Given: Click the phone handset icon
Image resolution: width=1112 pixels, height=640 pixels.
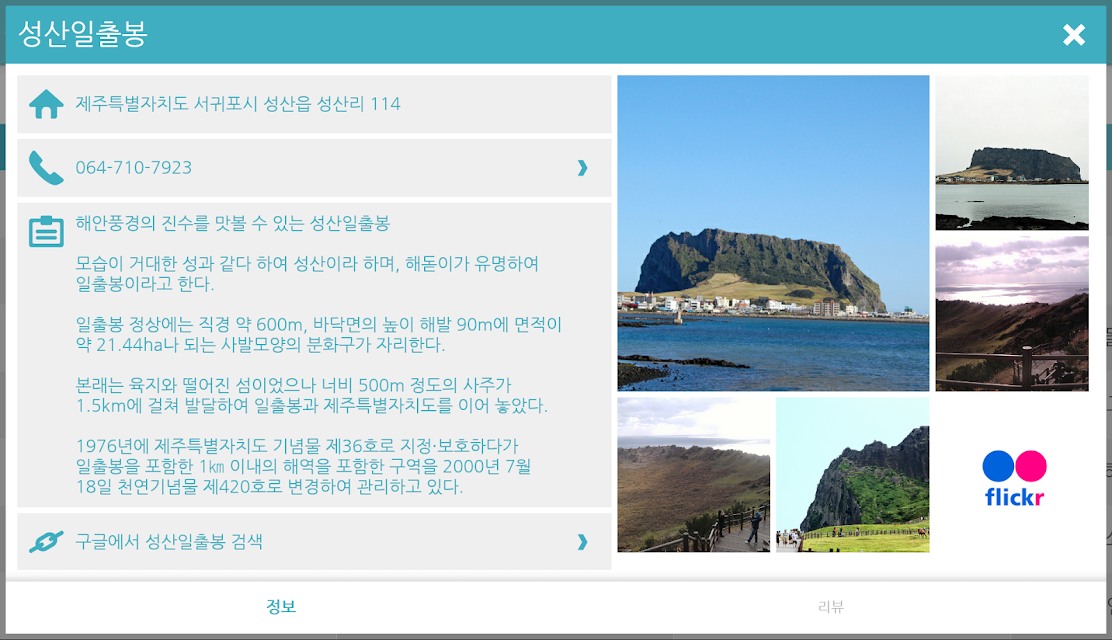Looking at the screenshot, I should (46, 168).
